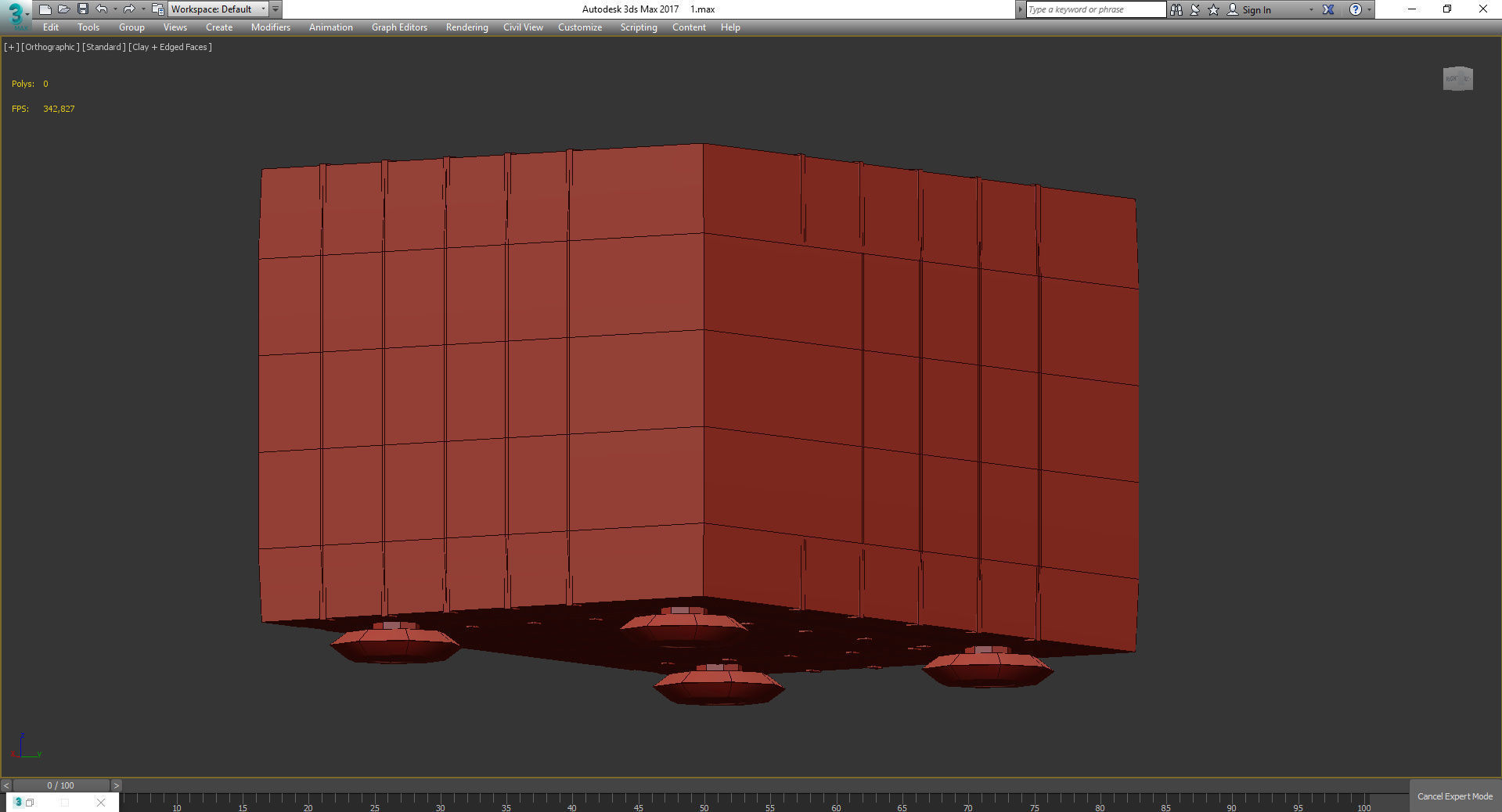This screenshot has height=812, width=1502.
Task: Open the Civil View menu
Action: coord(523,27)
